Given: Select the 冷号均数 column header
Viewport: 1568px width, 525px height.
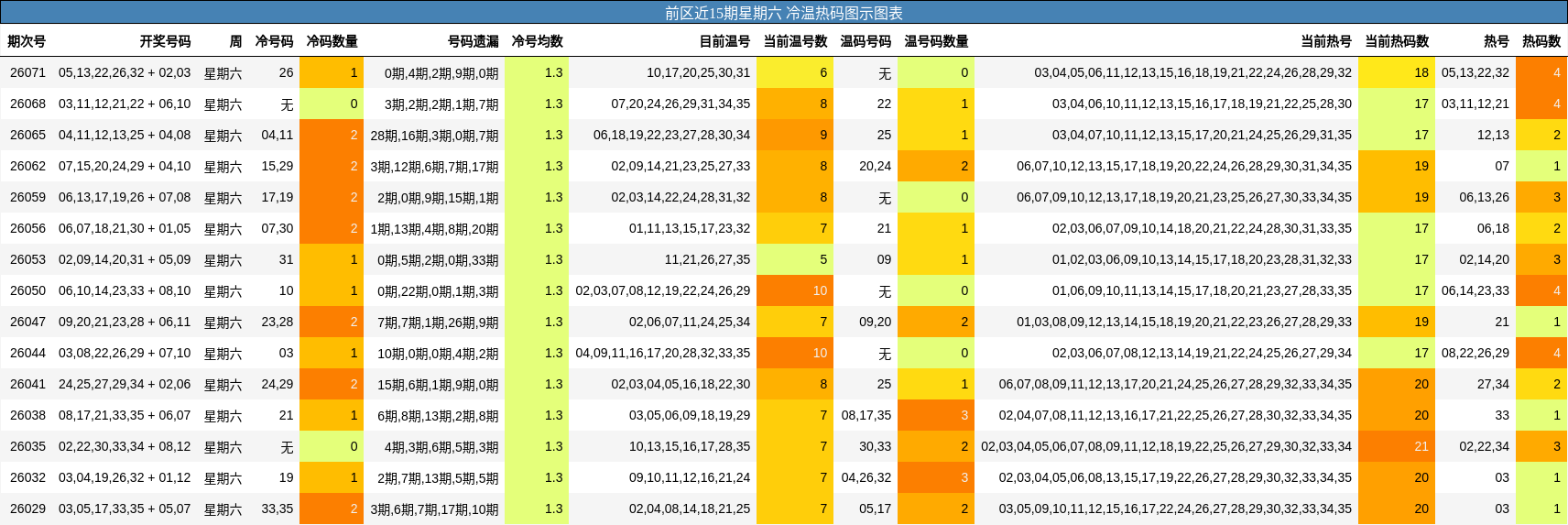Looking at the screenshot, I should 537,41.
